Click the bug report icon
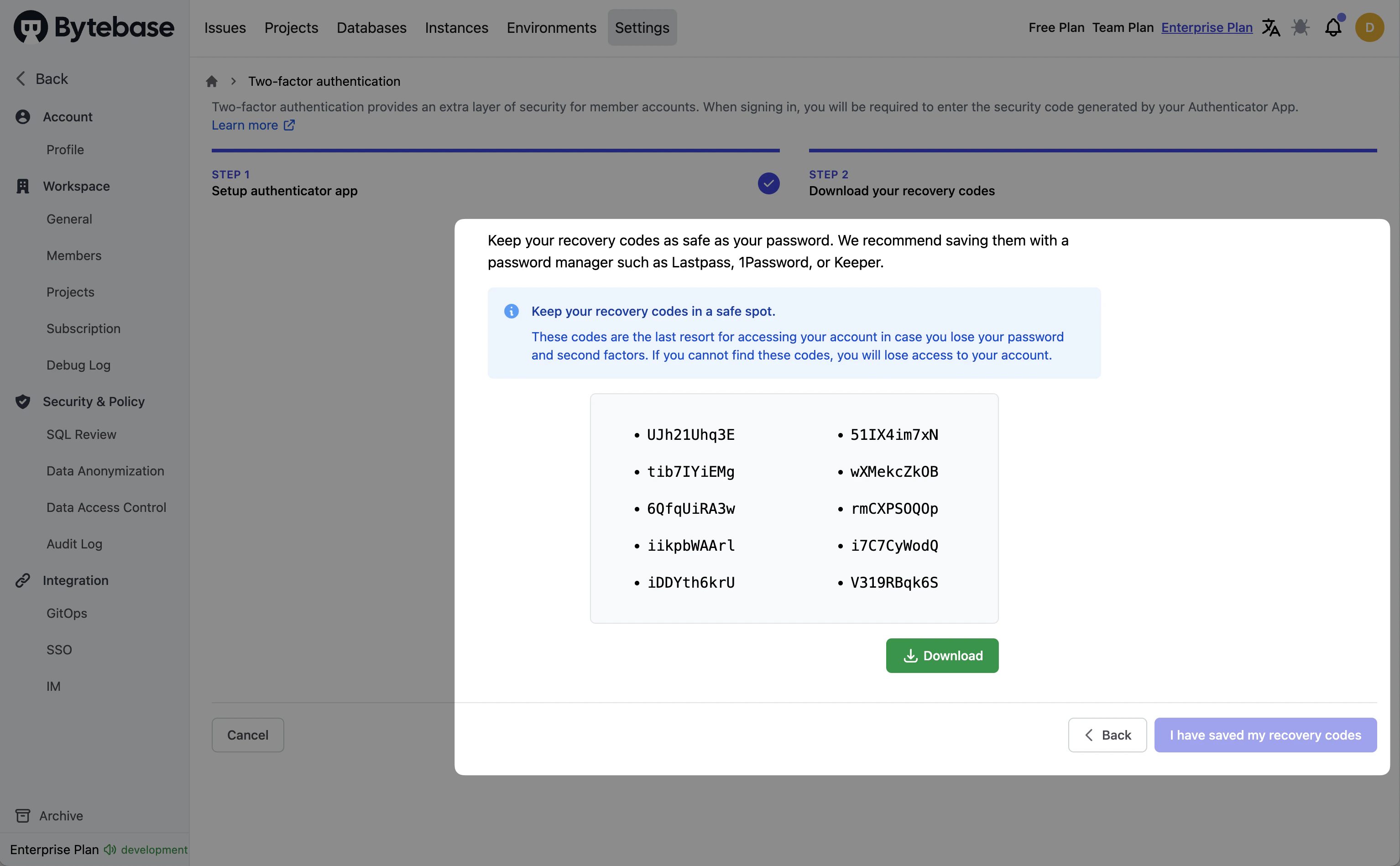Screen dimensions: 1400x866 [1301, 27]
